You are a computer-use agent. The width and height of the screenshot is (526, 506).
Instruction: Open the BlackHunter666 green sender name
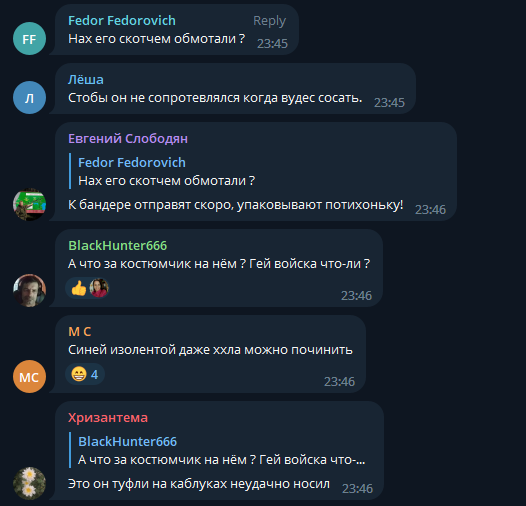[x=117, y=245]
